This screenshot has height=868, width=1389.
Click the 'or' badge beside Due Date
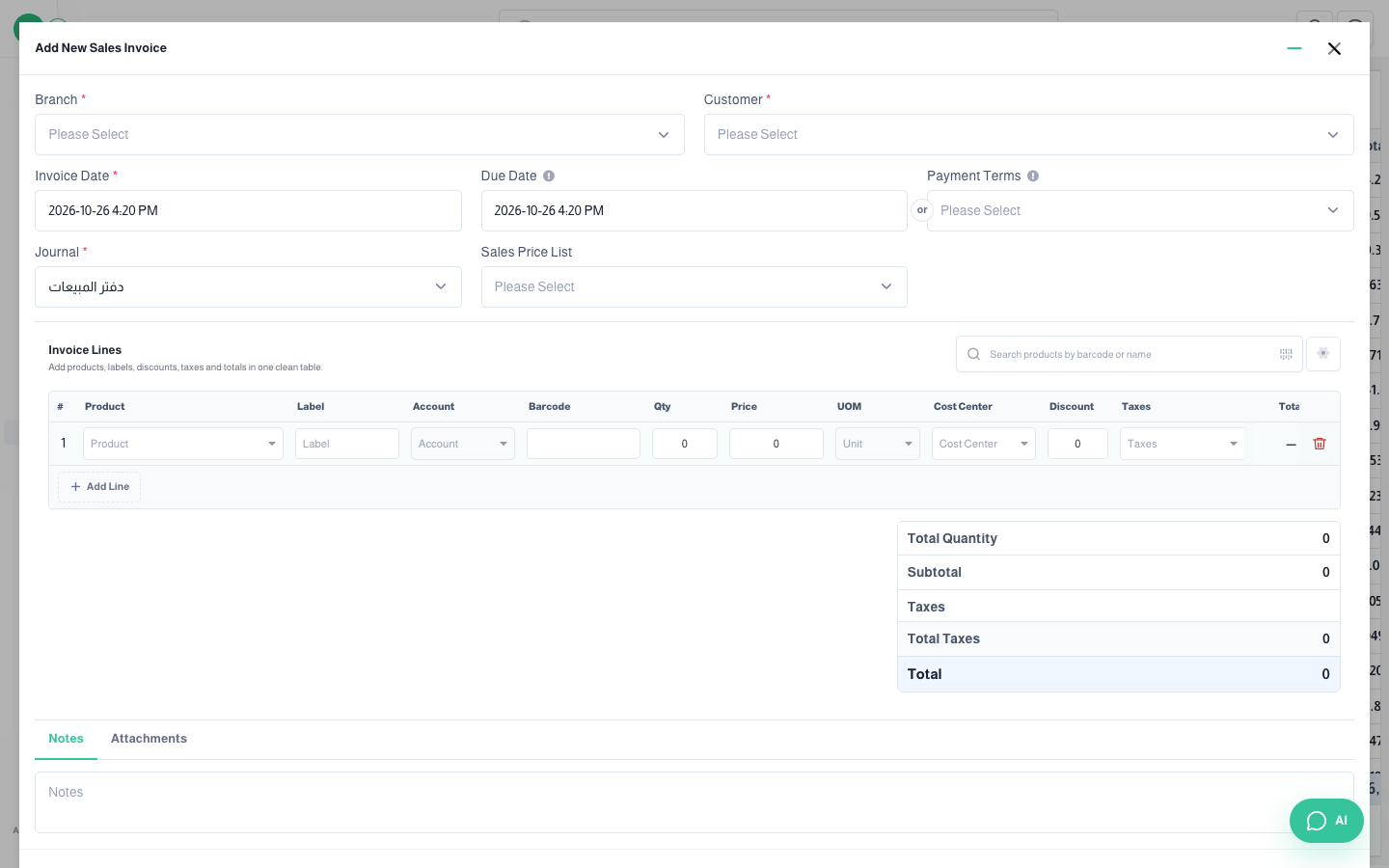[922, 210]
